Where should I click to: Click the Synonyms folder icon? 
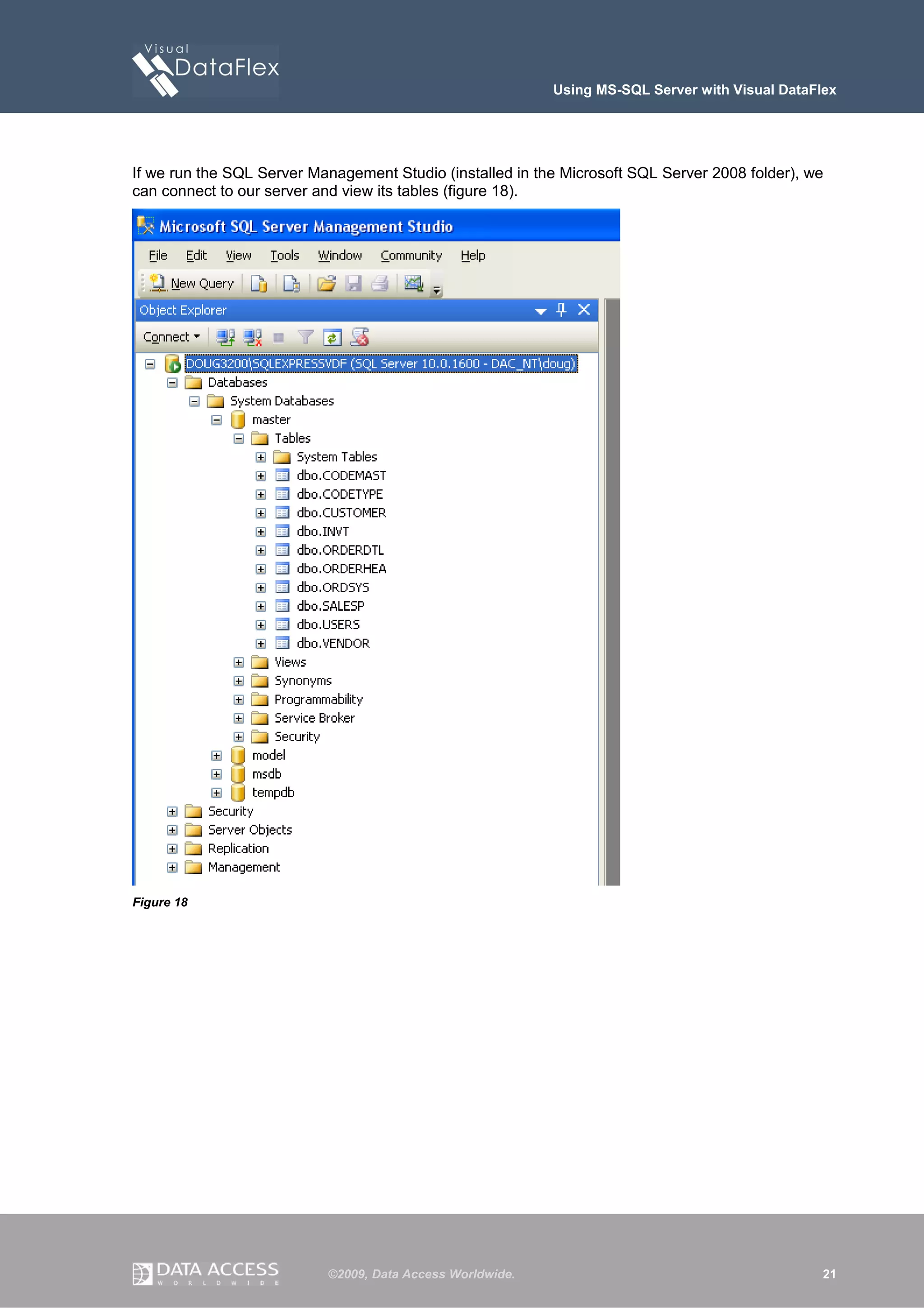[259, 681]
